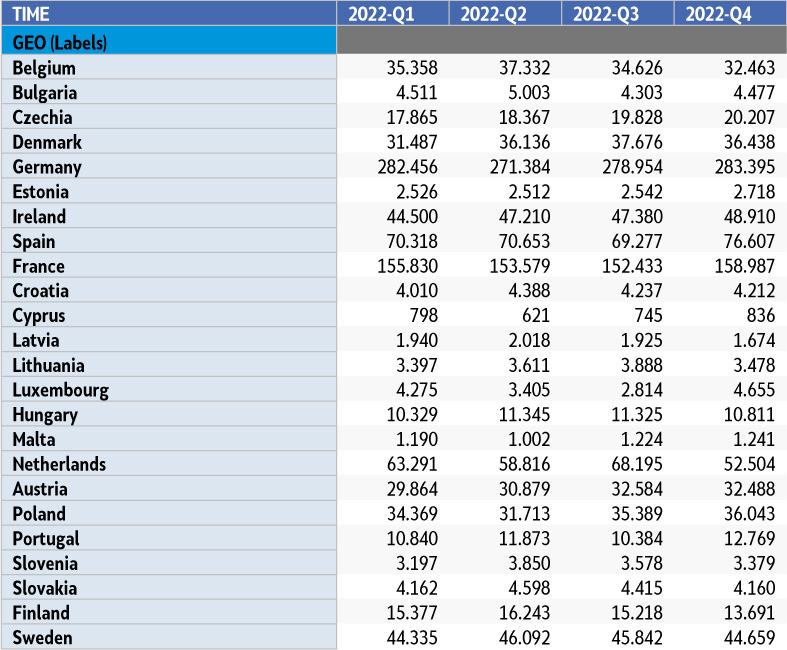The width and height of the screenshot is (787, 650).
Task: Select the Netherlands row label
Action: (x=59, y=464)
